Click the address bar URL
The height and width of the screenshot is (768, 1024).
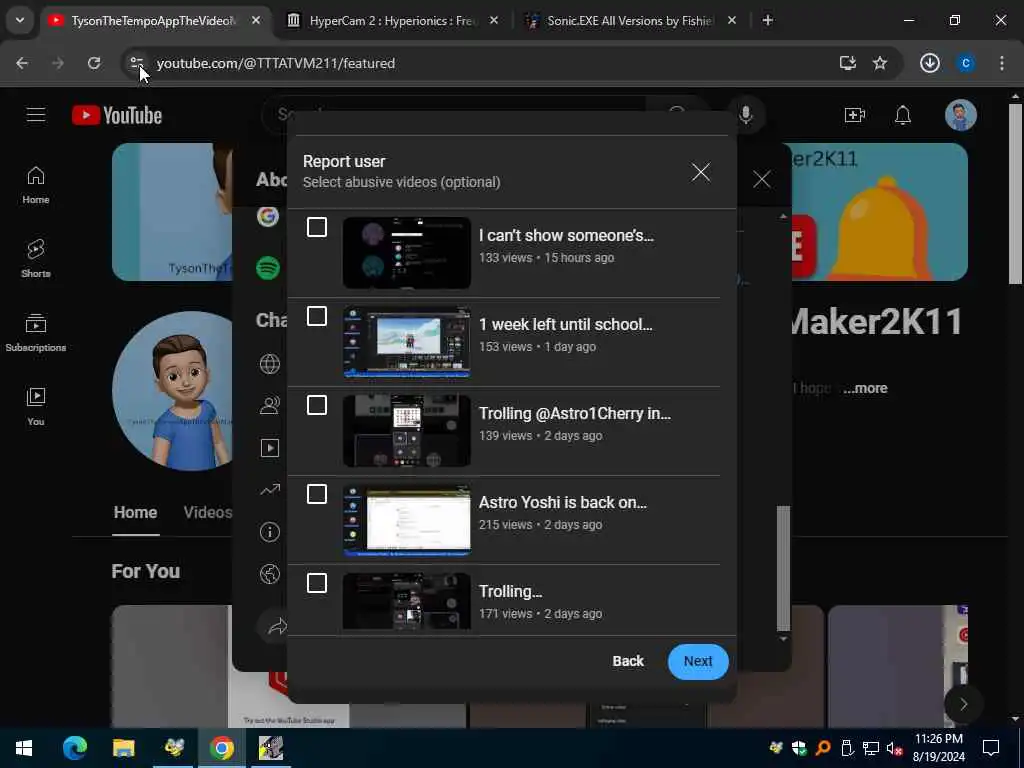tap(276, 63)
